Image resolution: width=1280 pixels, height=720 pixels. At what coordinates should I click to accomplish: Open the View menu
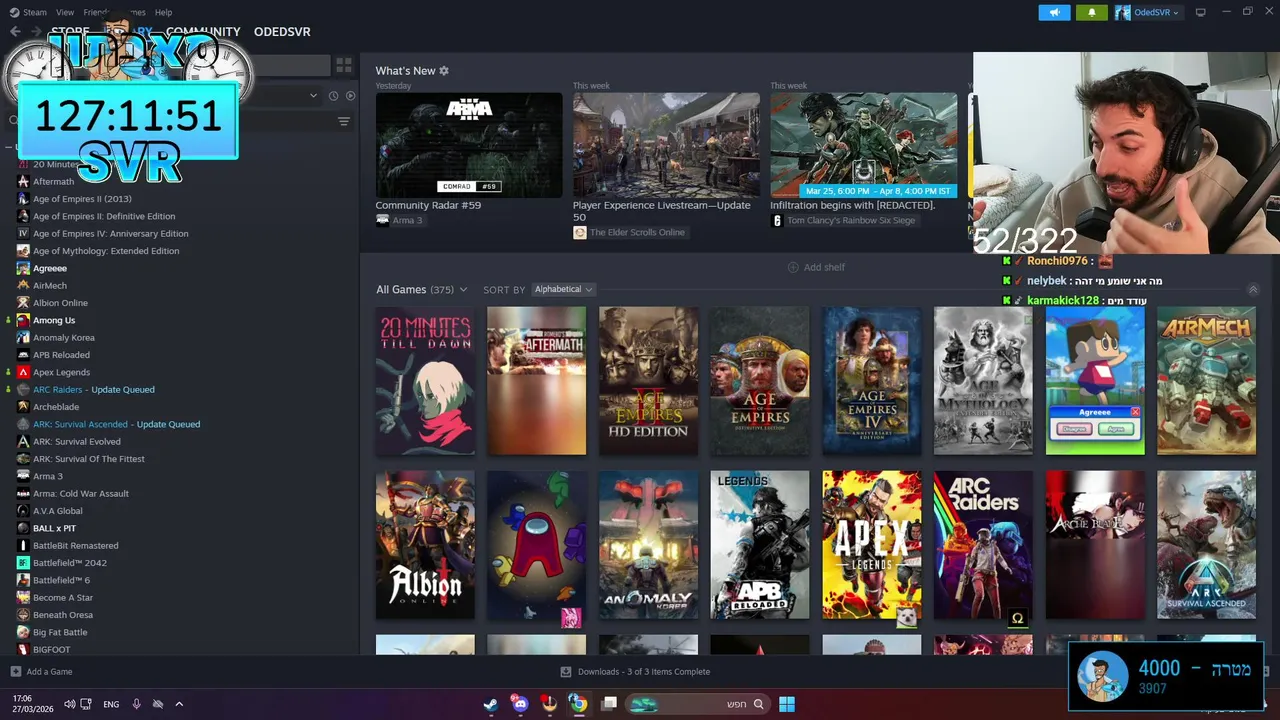pos(65,12)
